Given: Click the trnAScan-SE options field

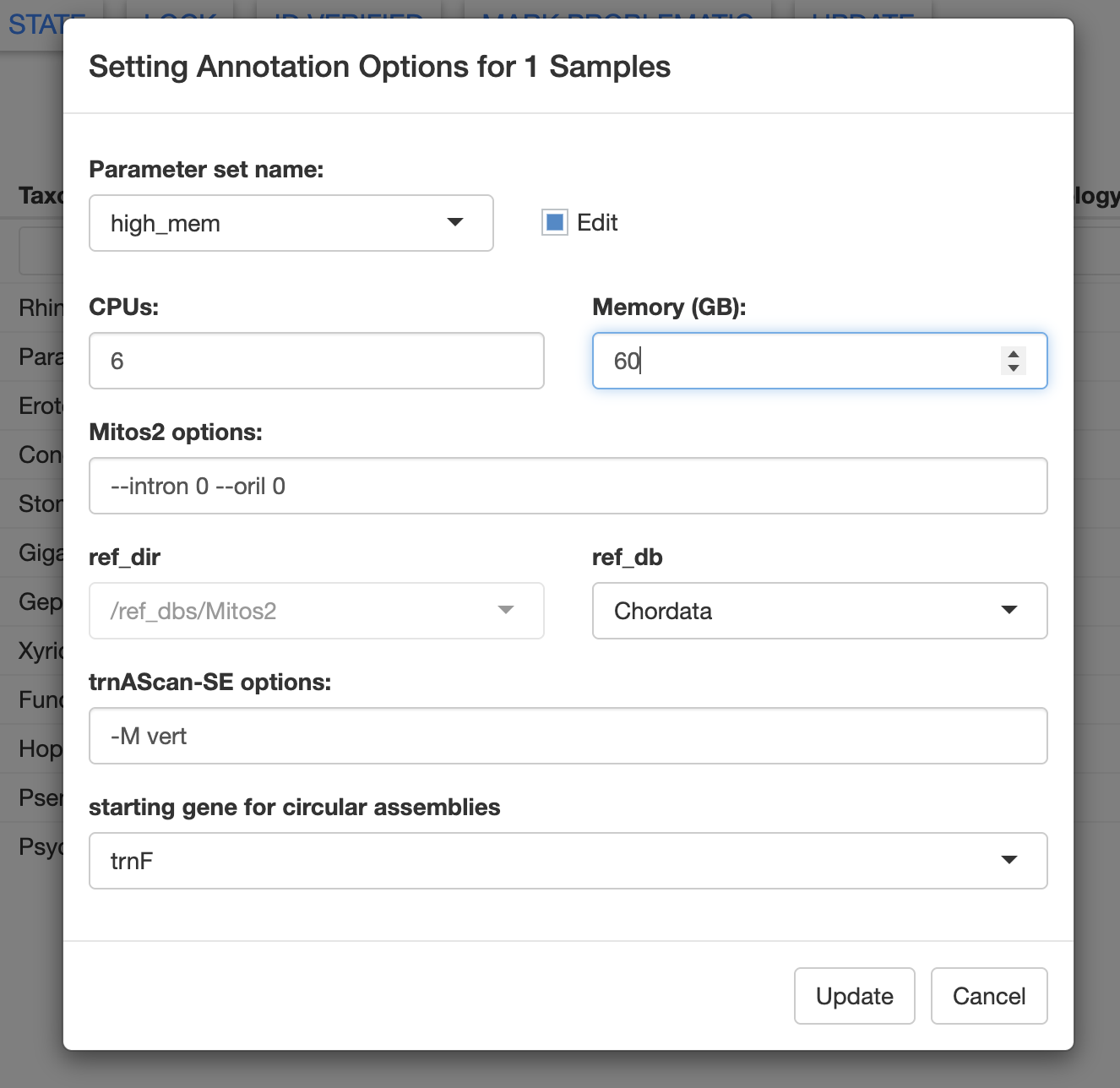Looking at the screenshot, I should click(568, 736).
